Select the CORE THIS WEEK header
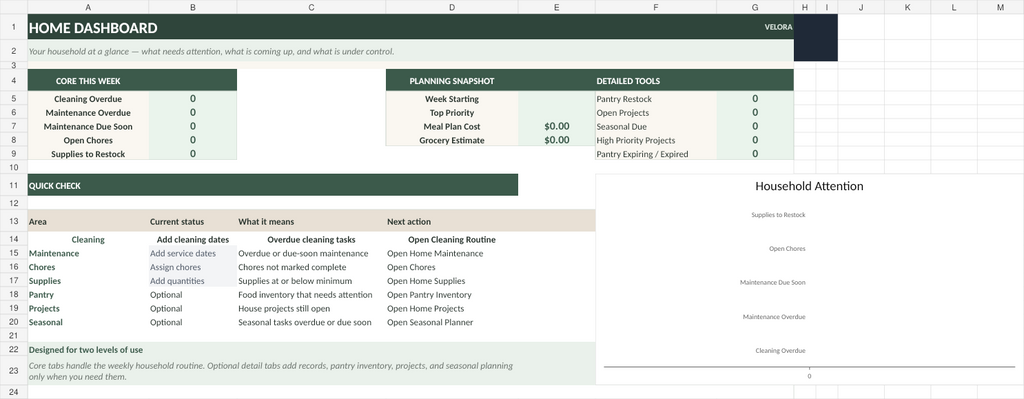 pyautogui.click(x=88, y=81)
